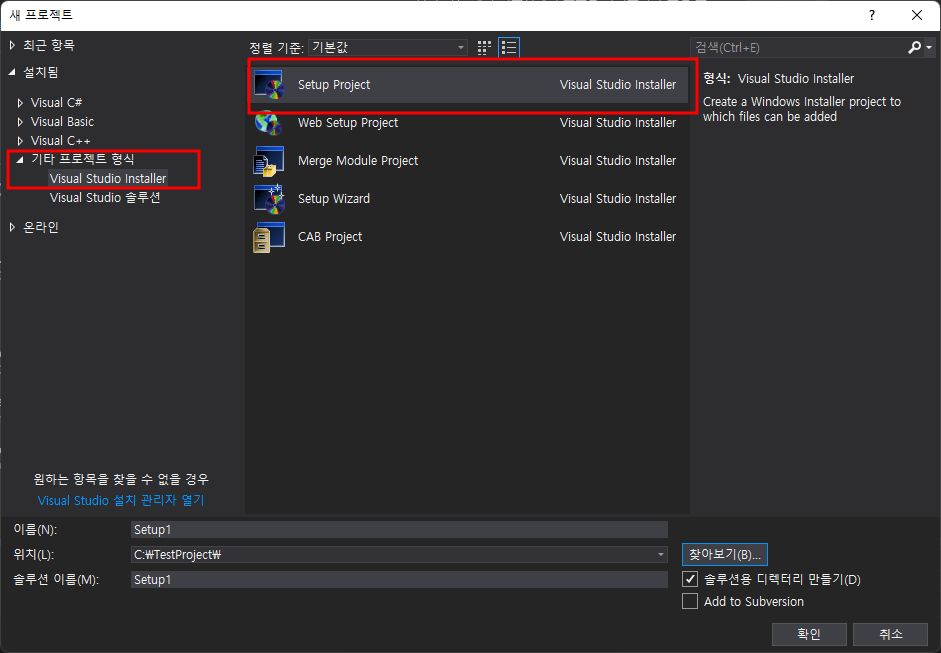
Task: Select the Setup Wizard name text
Action: pos(334,199)
